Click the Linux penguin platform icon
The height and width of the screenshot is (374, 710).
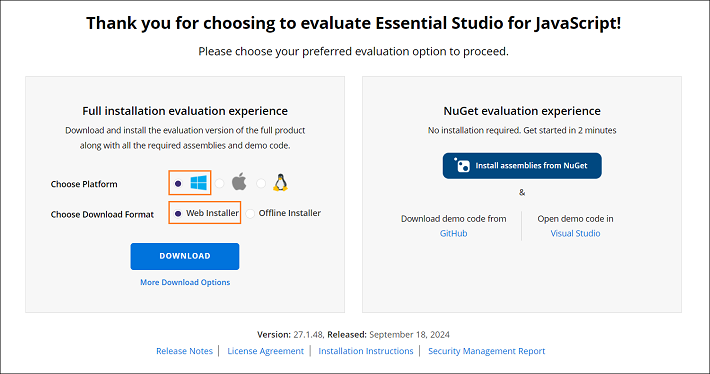point(280,182)
